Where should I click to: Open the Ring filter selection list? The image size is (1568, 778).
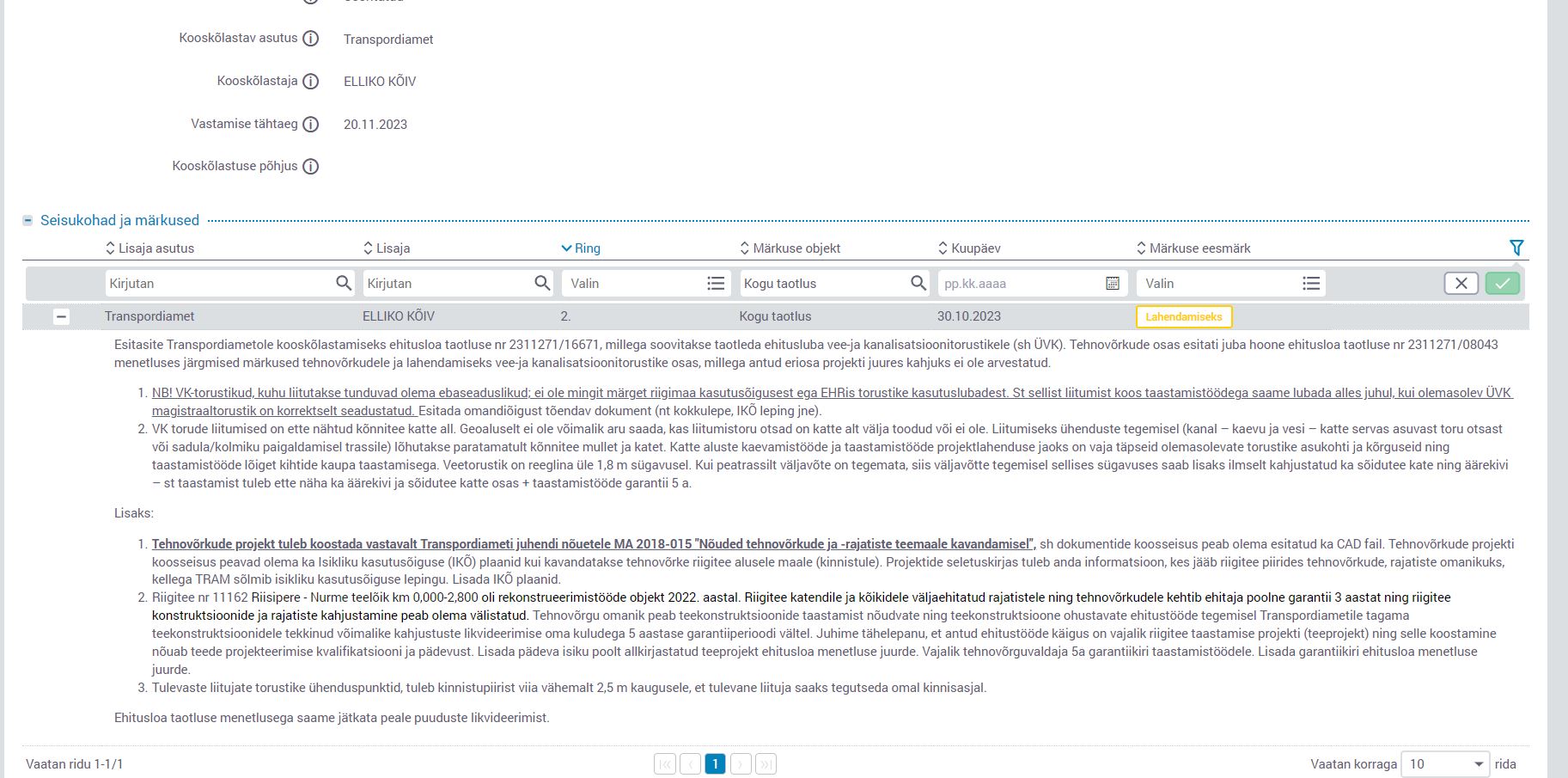(x=646, y=284)
